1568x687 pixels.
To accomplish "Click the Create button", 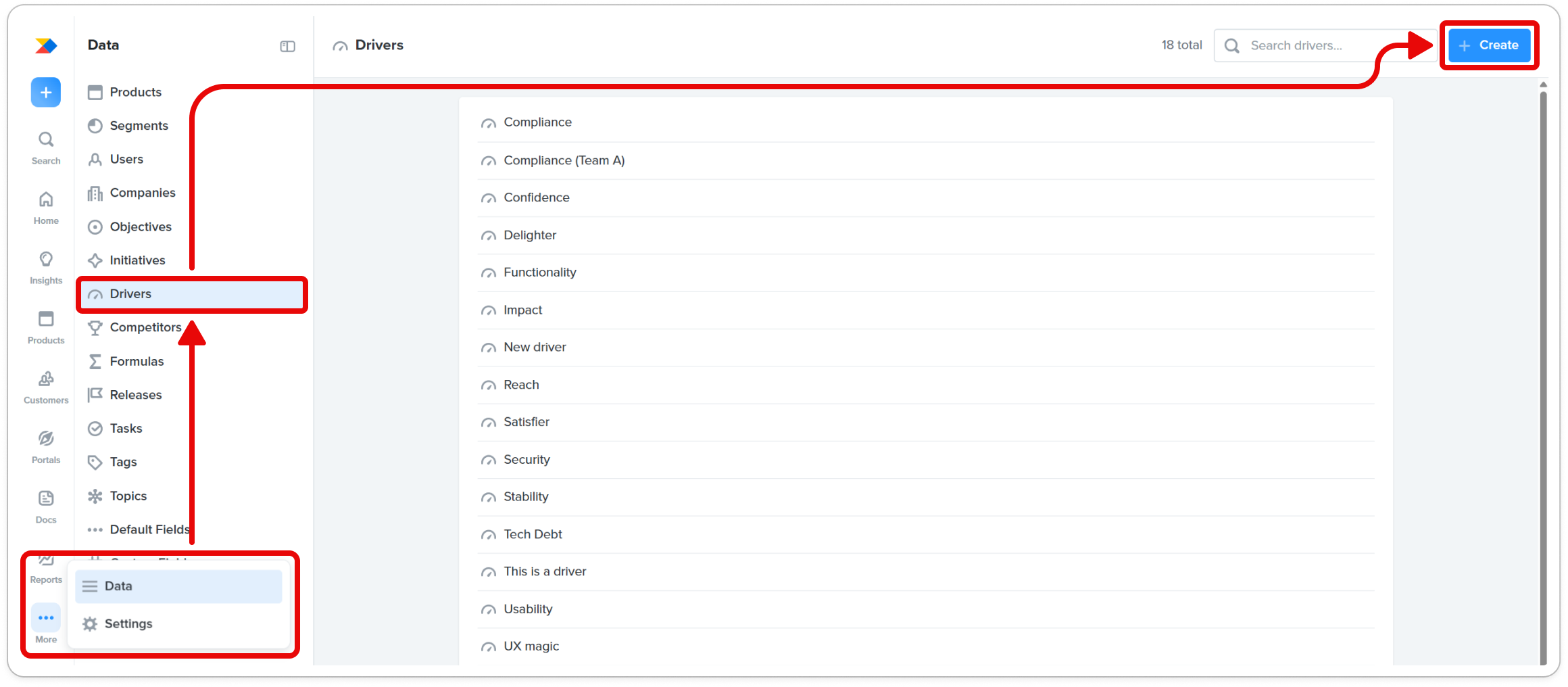I will [x=1489, y=45].
